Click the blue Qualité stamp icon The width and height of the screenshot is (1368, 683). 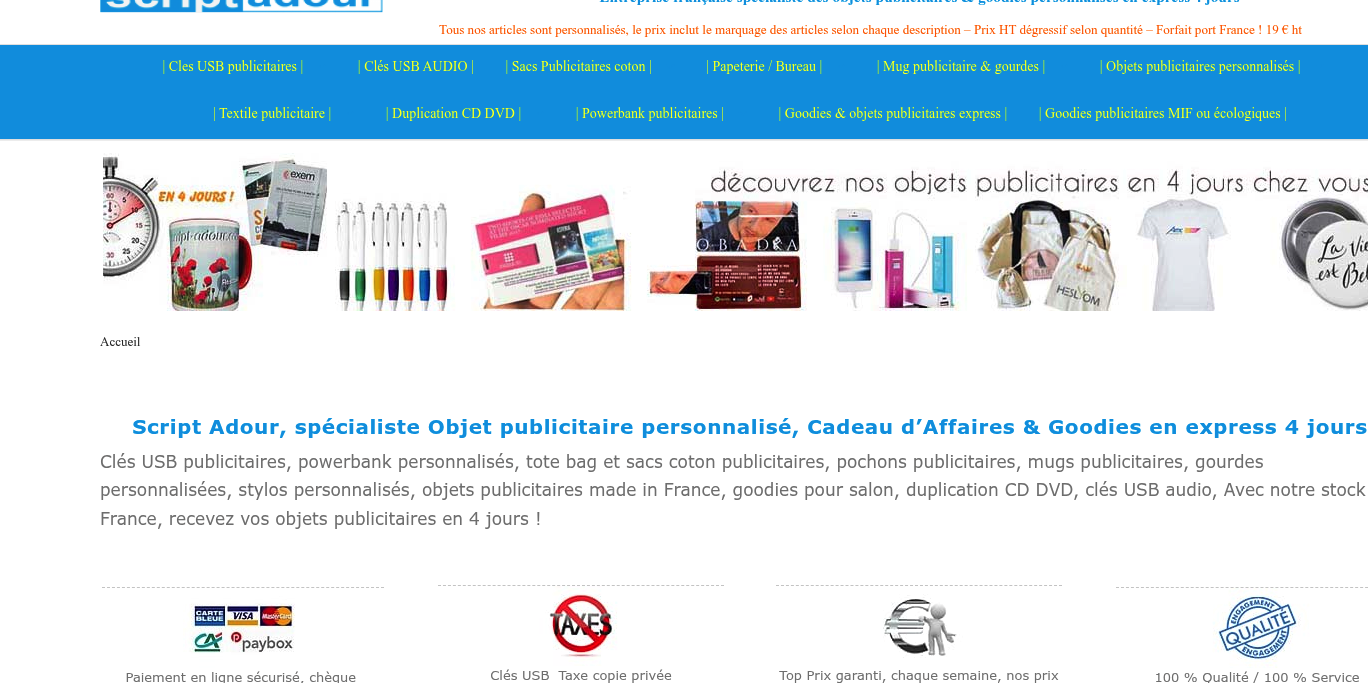[x=1257, y=627]
